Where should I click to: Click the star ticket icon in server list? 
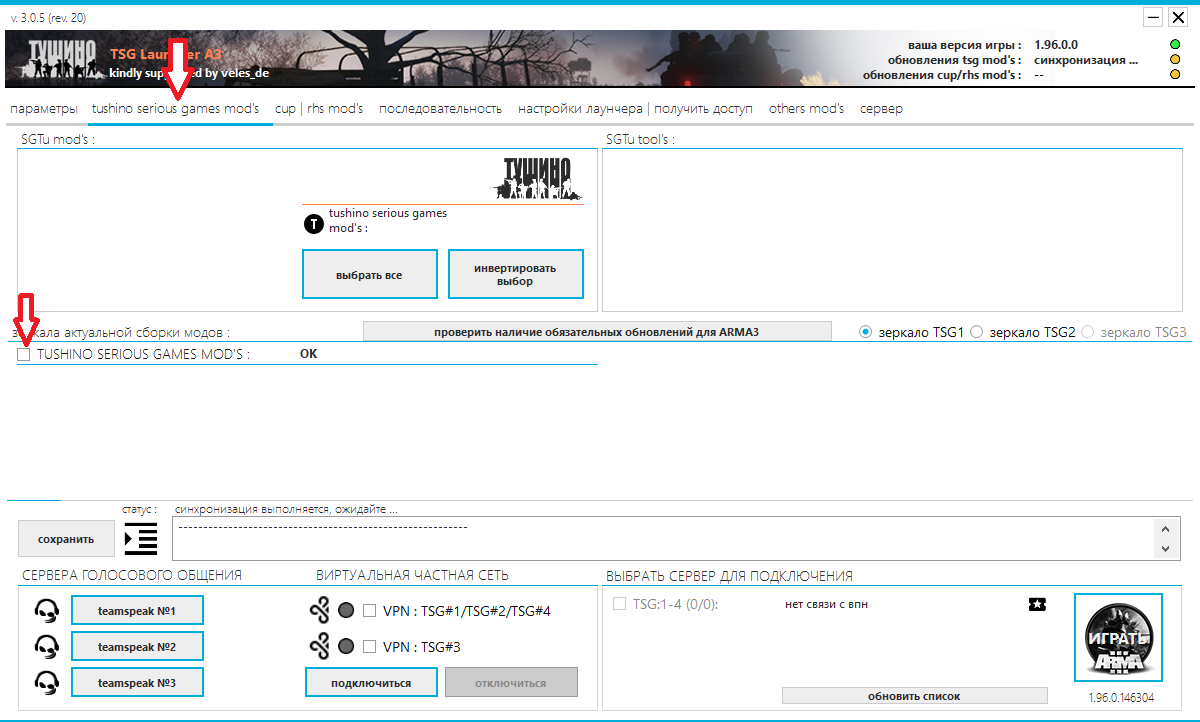point(1037,604)
